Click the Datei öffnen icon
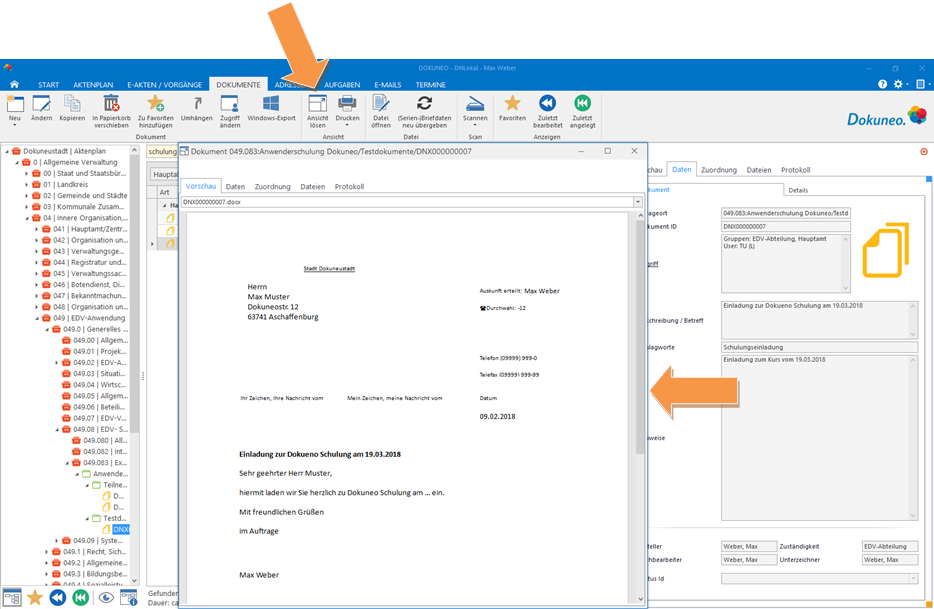 pos(381,104)
